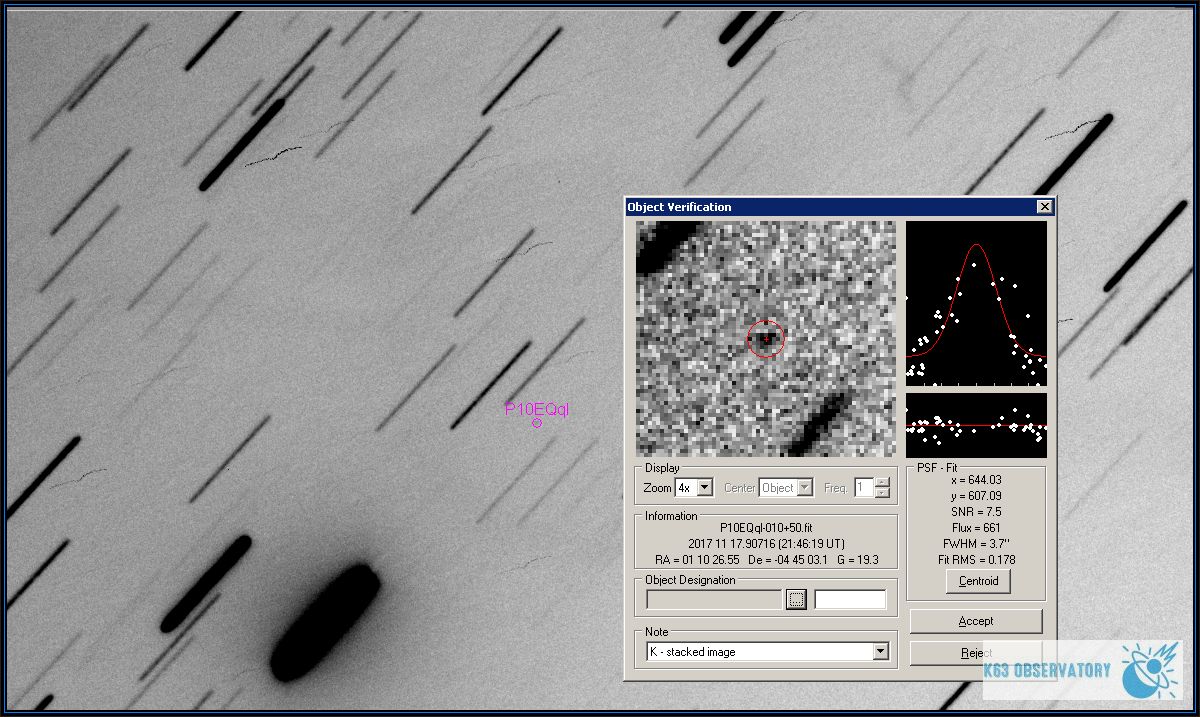Click the red circled object in preview
The height and width of the screenshot is (717, 1200).
(x=767, y=339)
